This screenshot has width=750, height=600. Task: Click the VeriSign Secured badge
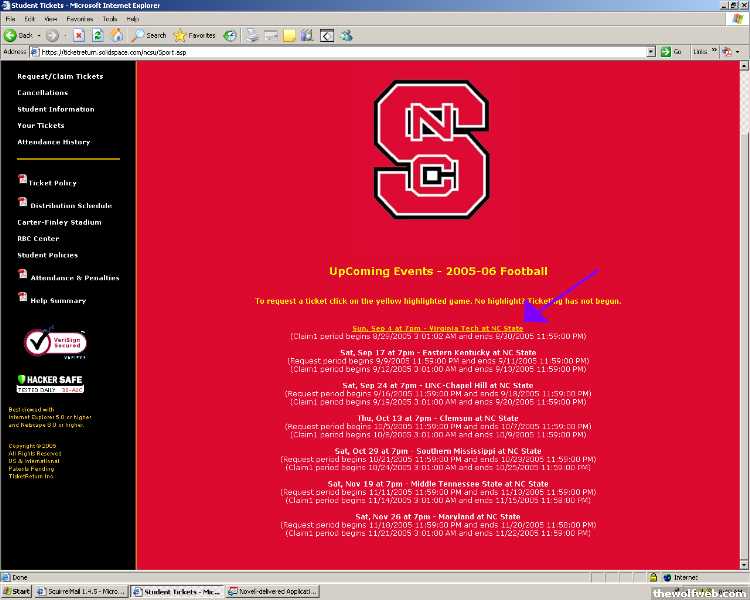point(49,343)
